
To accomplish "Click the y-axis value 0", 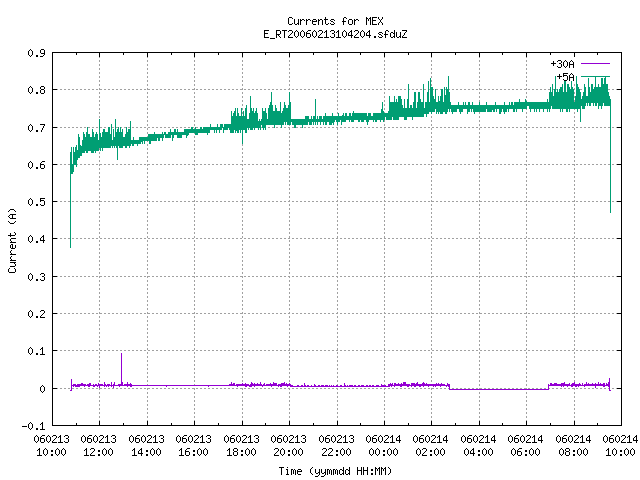I will pyautogui.click(x=42, y=389).
